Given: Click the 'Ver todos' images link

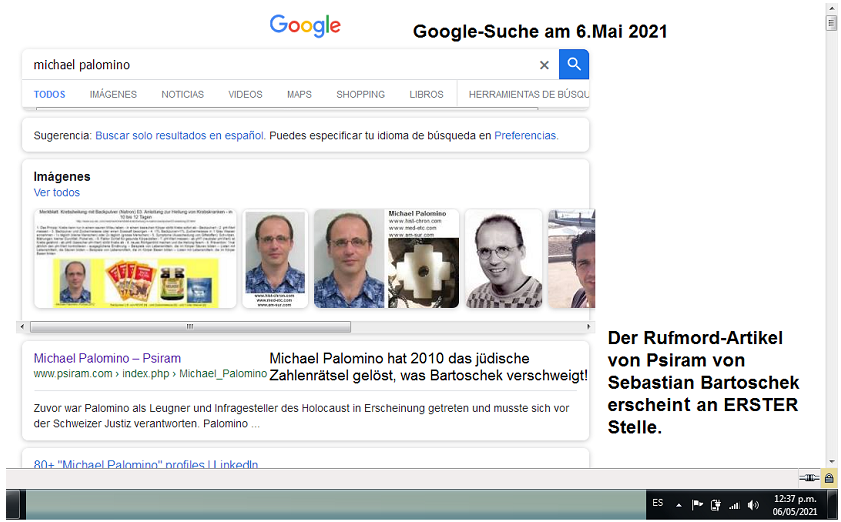Looking at the screenshot, I should 56,192.
